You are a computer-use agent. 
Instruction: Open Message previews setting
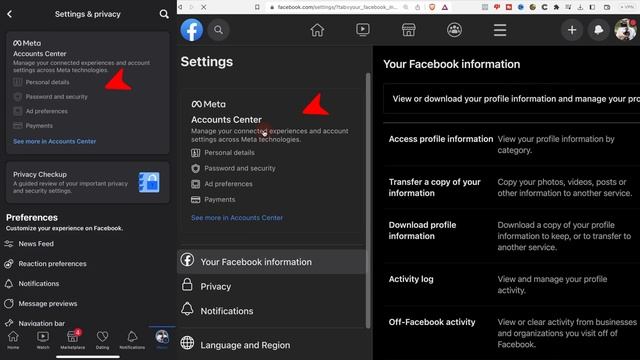click(40, 304)
